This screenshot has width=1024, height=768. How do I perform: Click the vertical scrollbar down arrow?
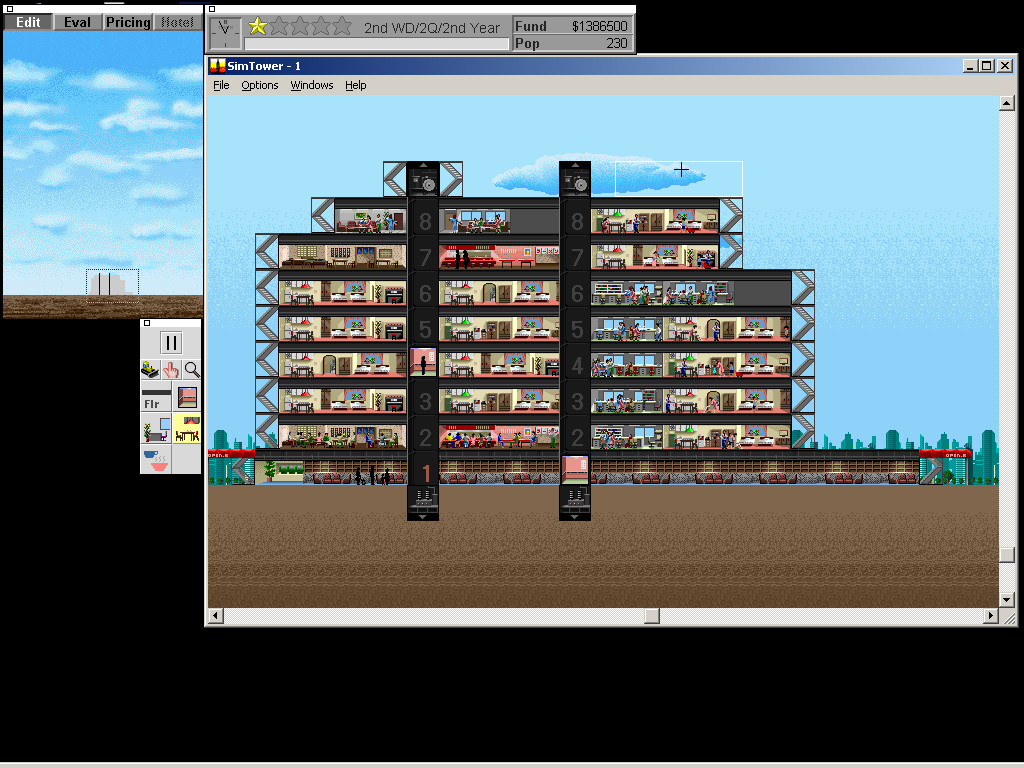pos(1006,599)
